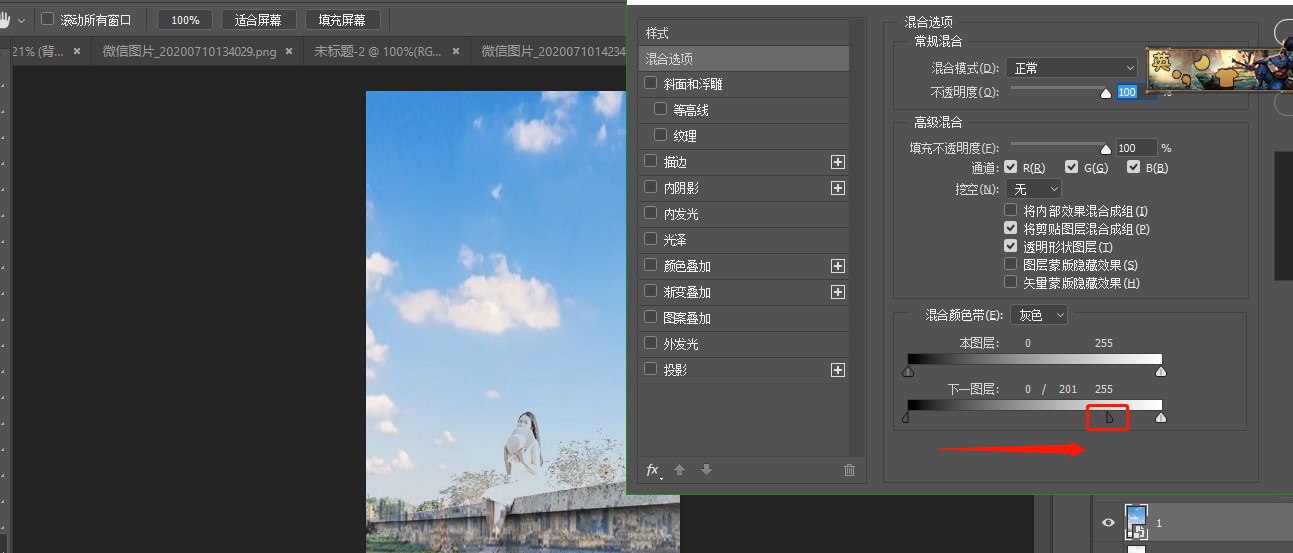Viewport: 1293px width, 553px height.
Task: Open the 混合模式 dropdown showing 正常
Action: pos(1071,68)
